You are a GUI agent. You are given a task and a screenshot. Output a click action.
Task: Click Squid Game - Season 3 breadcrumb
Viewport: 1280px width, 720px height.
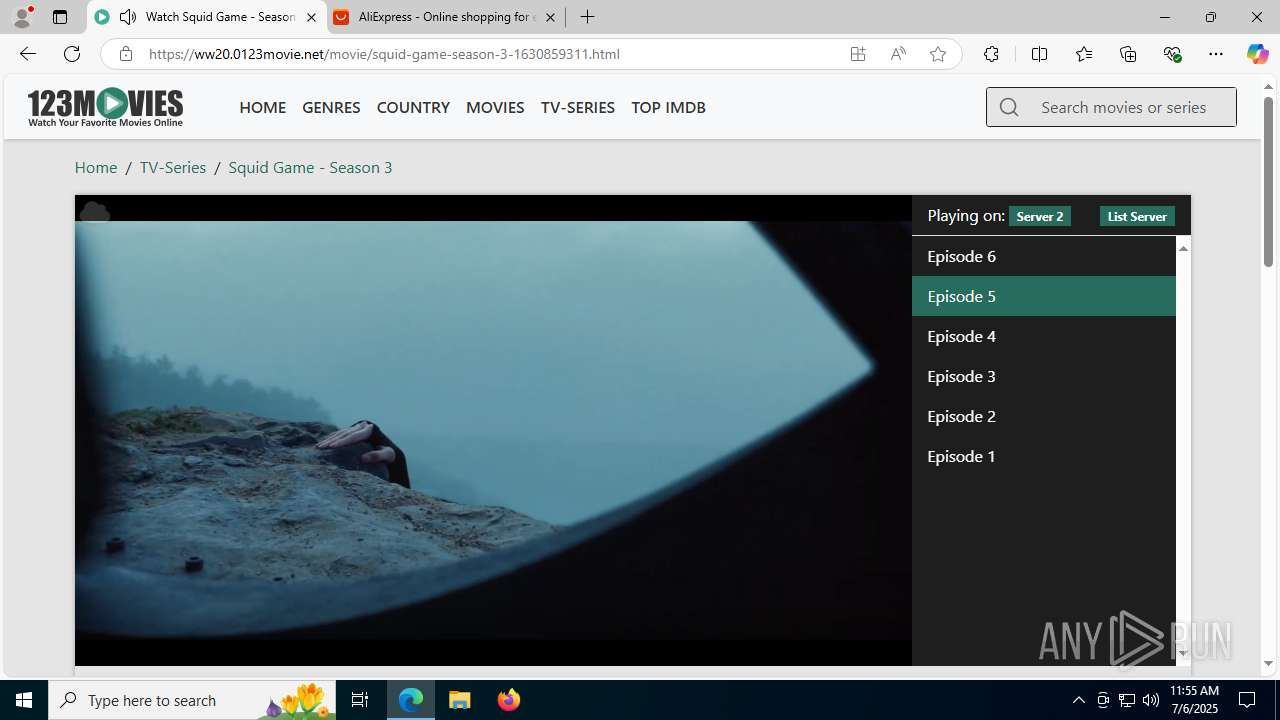pos(310,167)
